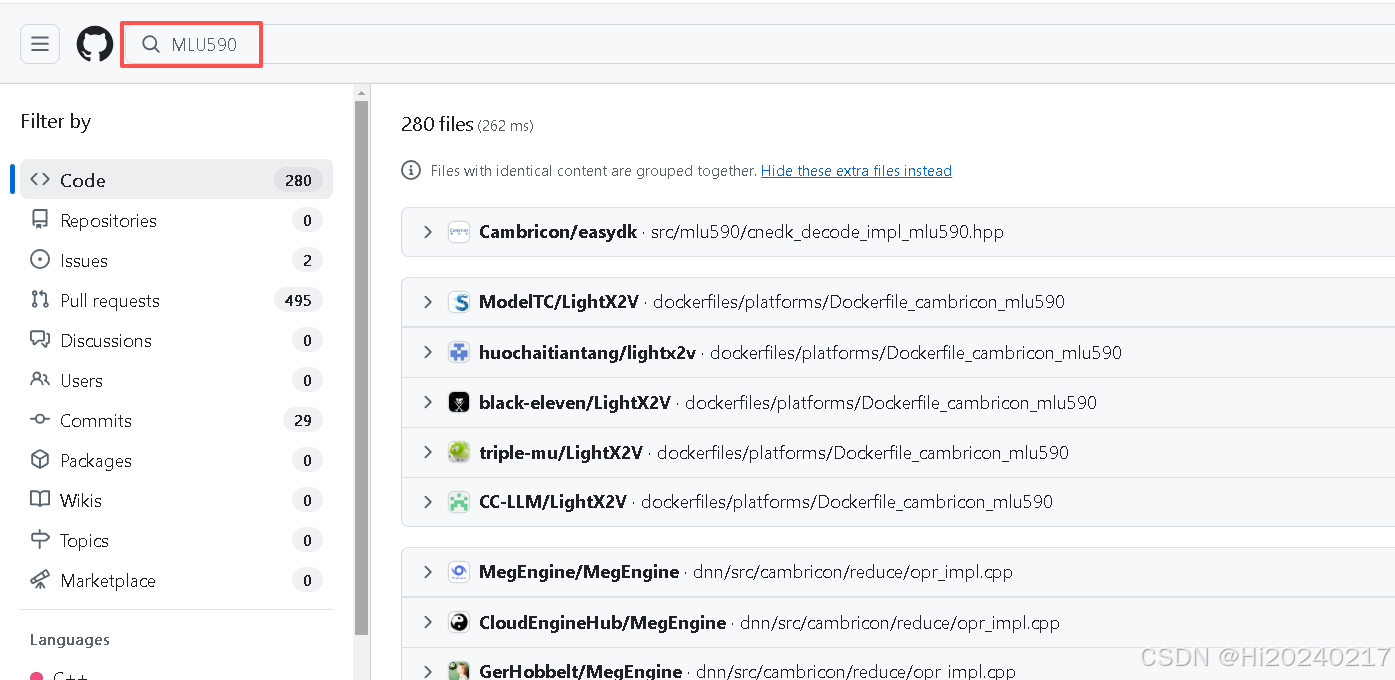Expand the huochaitiantang/lightx2v result
This screenshot has height=680, width=1395.
click(x=427, y=352)
